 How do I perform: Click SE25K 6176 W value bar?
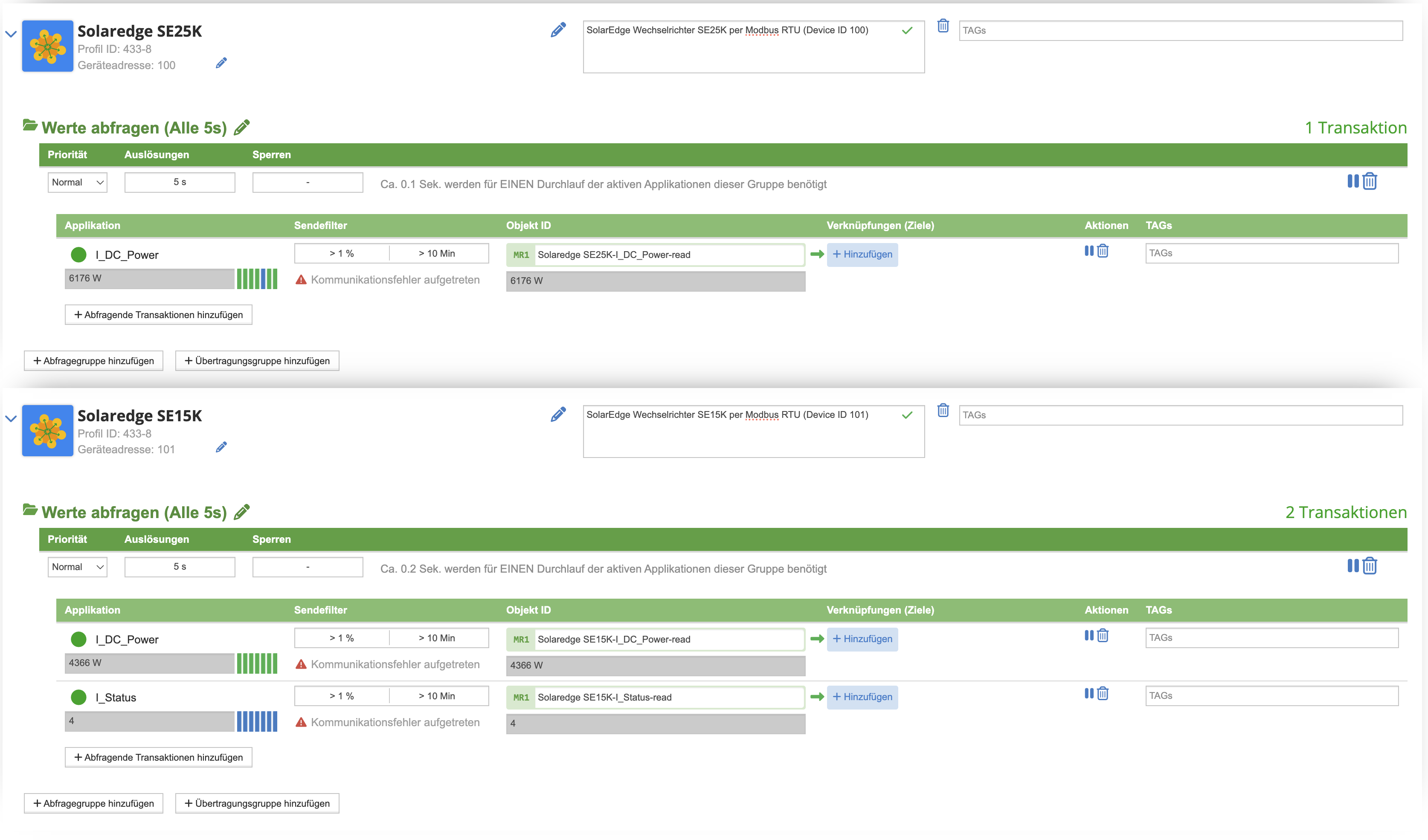point(150,279)
